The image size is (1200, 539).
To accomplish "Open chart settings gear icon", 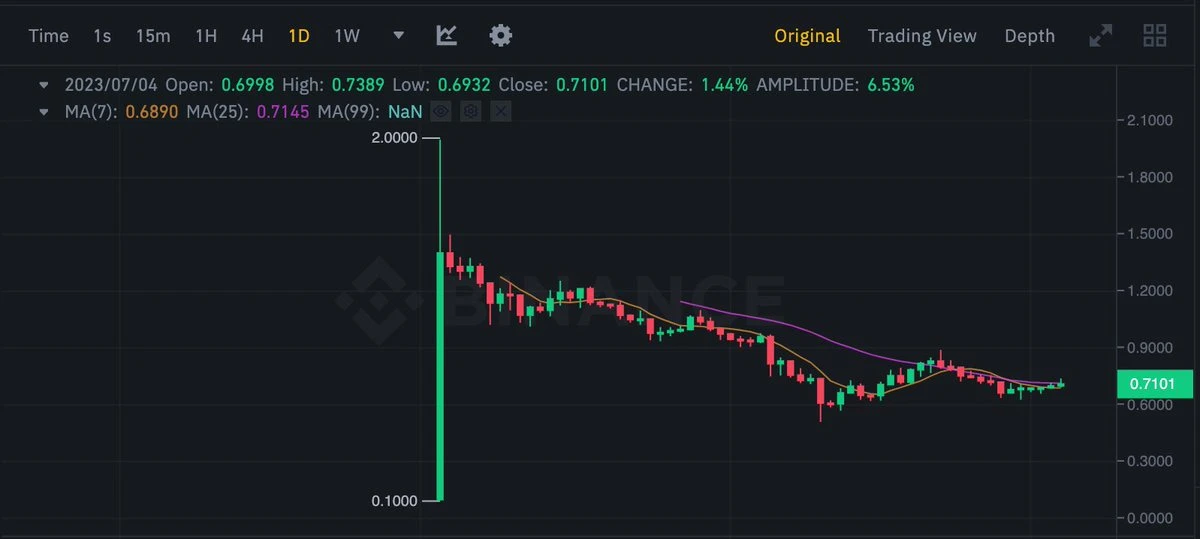I will [x=501, y=36].
